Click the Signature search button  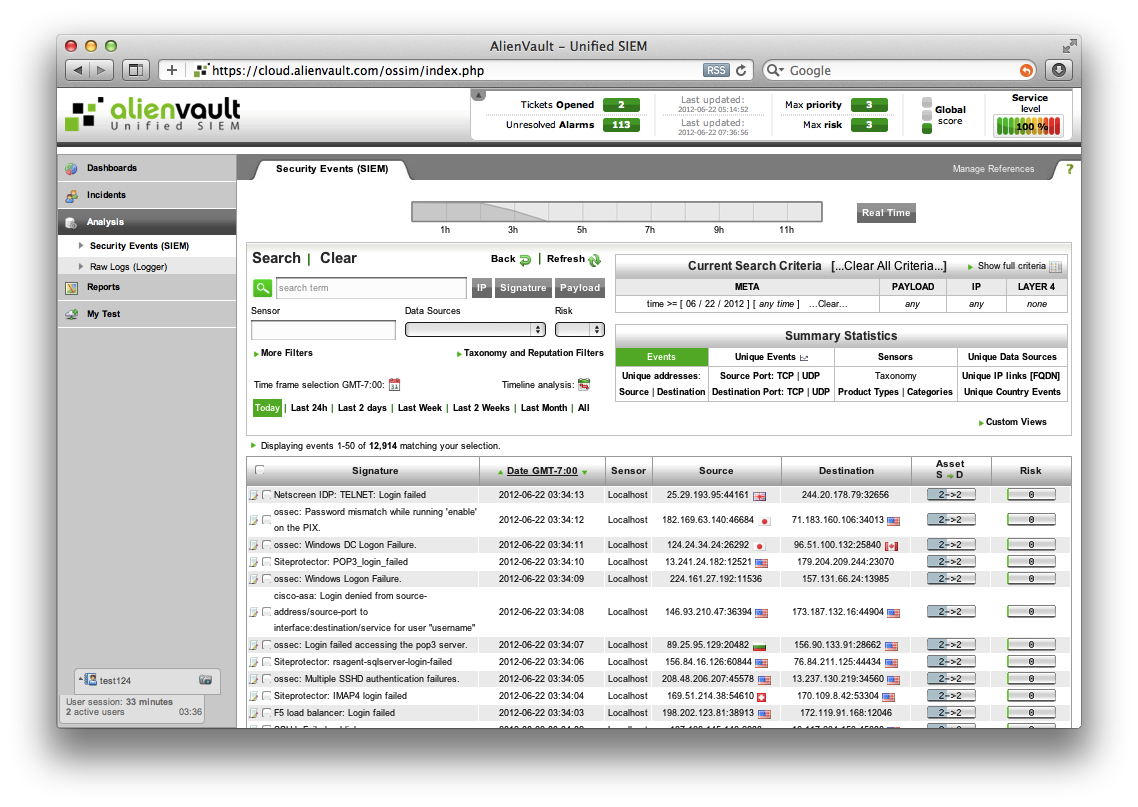[523, 288]
